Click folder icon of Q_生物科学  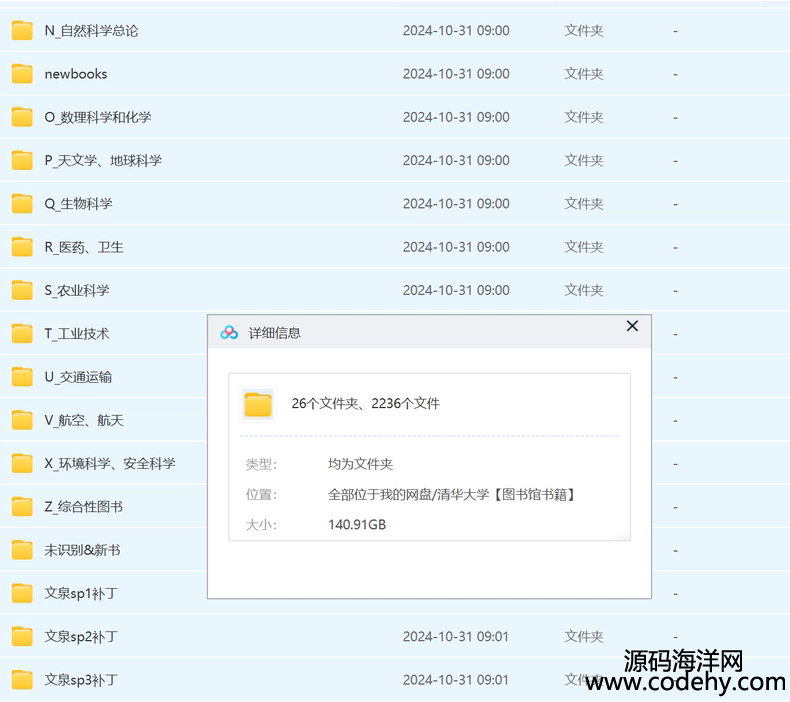click(22, 204)
